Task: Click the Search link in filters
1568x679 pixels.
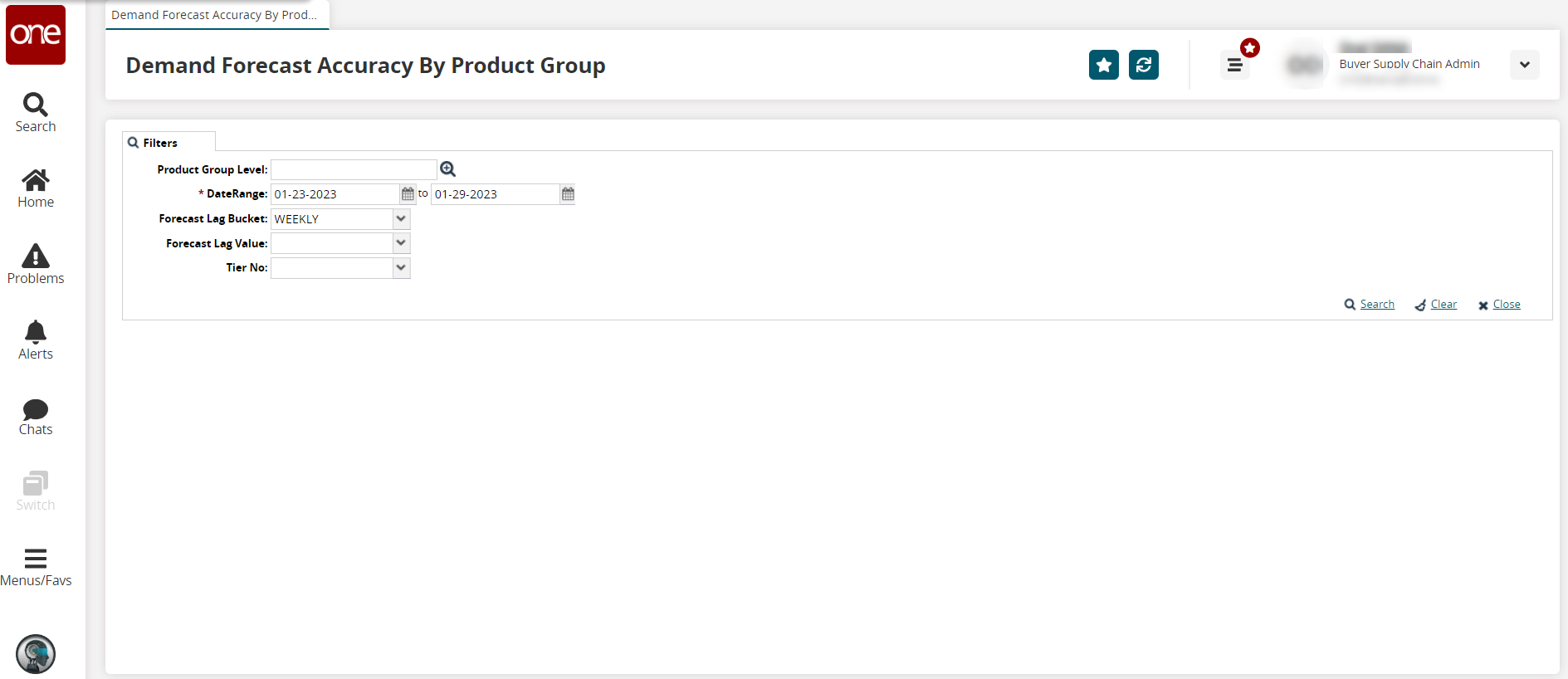Action: pyautogui.click(x=1376, y=305)
